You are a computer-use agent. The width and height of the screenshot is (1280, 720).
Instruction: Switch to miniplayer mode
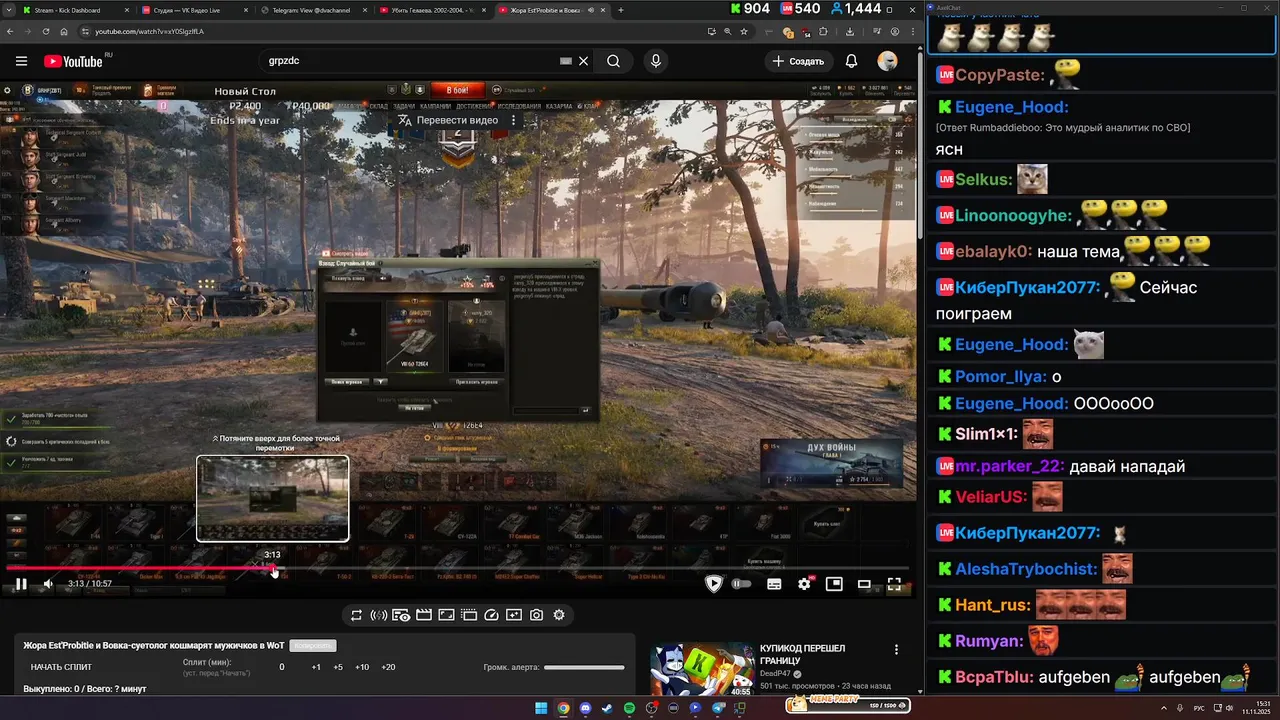pos(834,584)
